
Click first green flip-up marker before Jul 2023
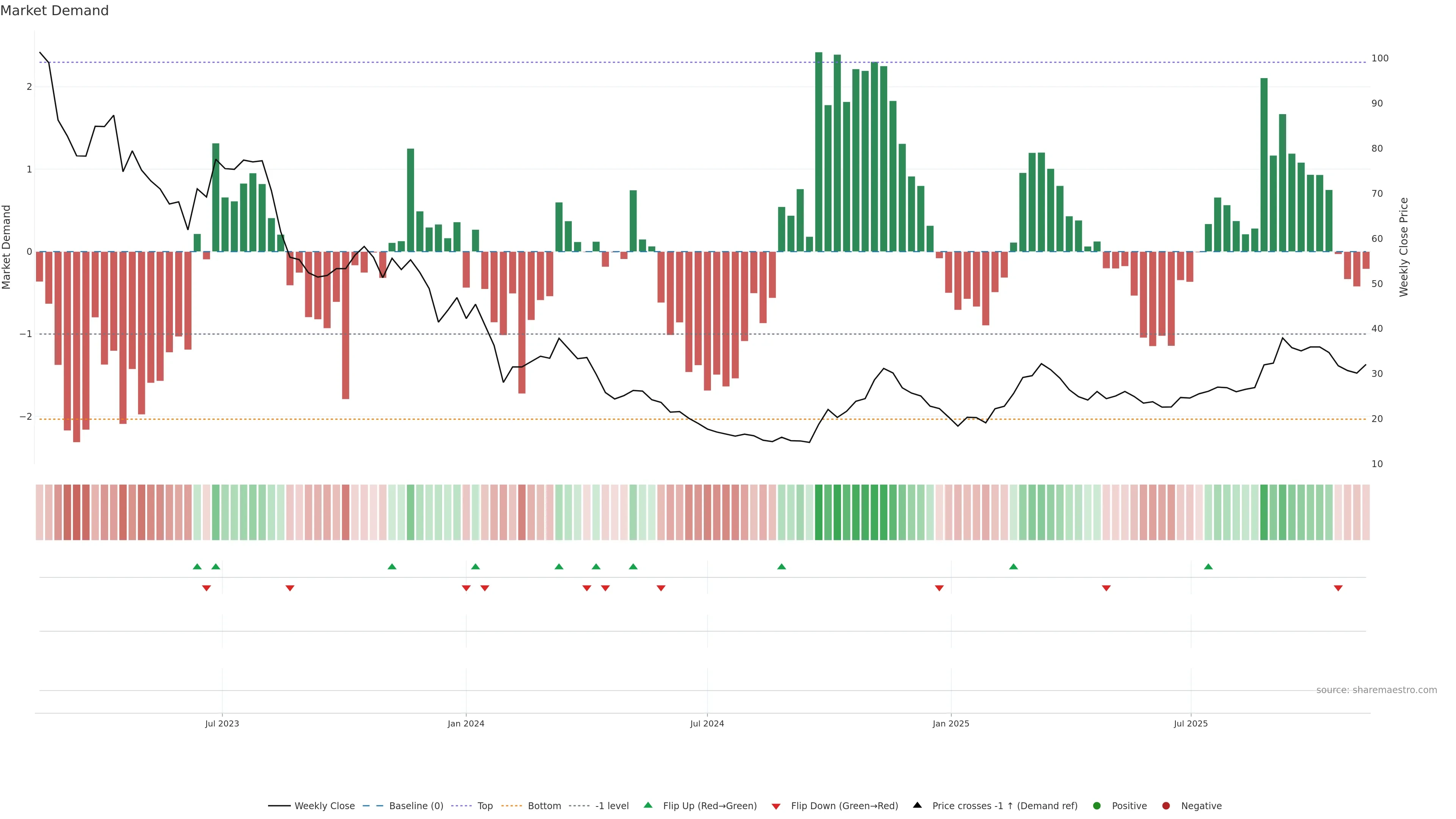(x=197, y=566)
